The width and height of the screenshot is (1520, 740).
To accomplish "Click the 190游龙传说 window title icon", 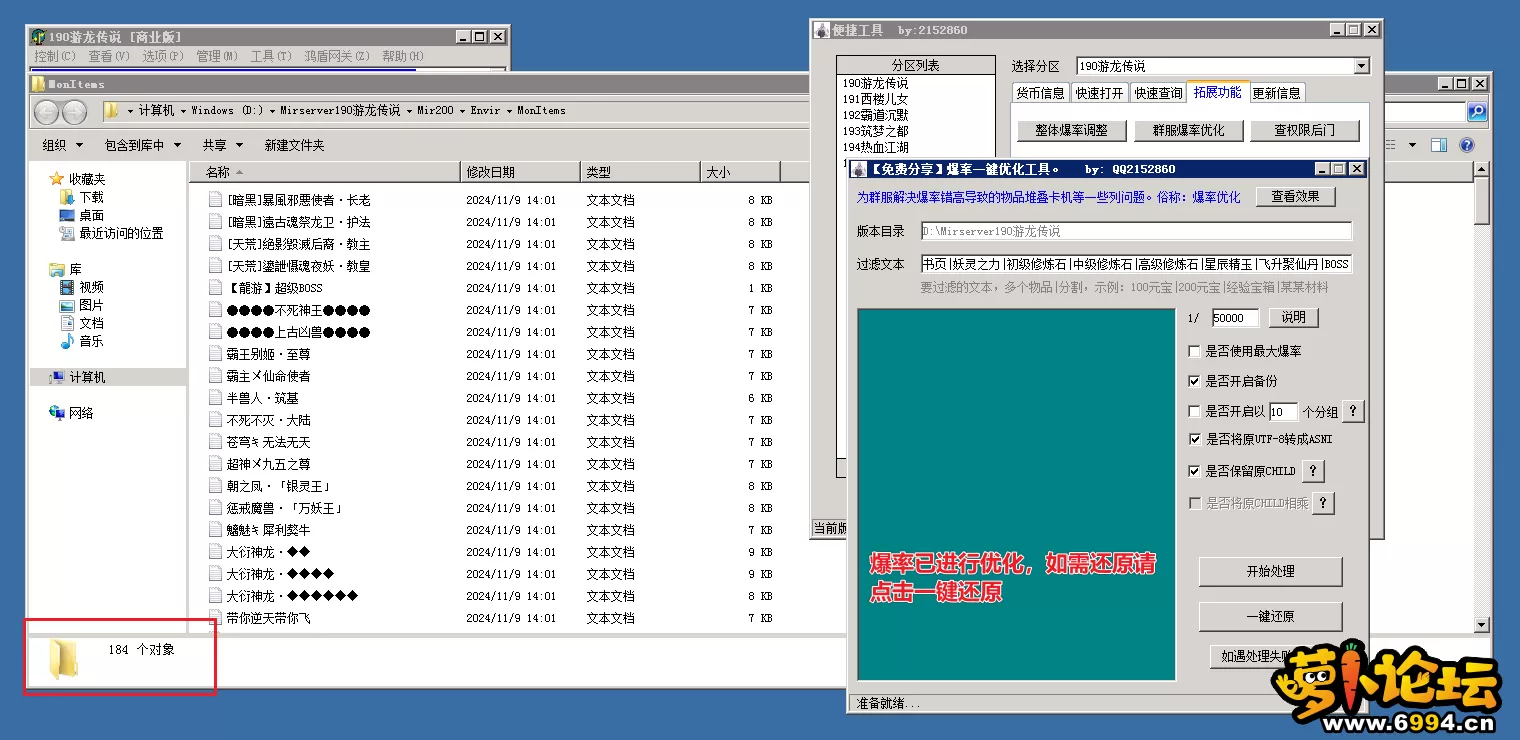I will (39, 37).
